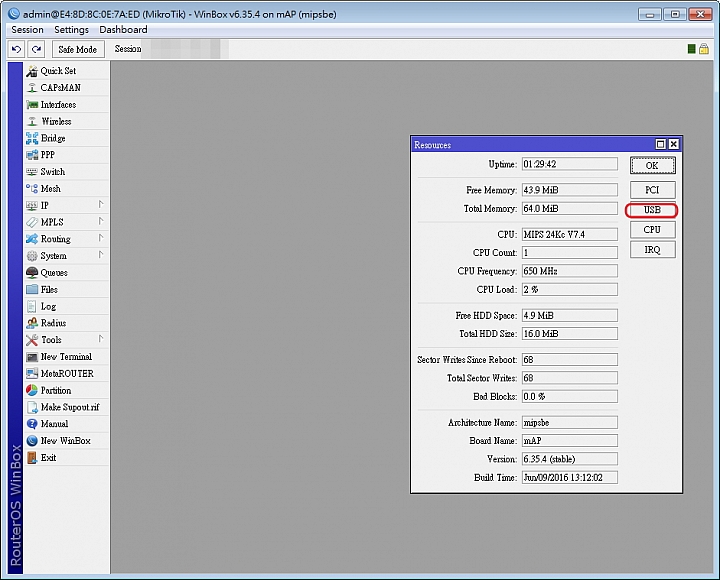The height and width of the screenshot is (580, 720).
Task: Toggle Safe Mode button
Action: point(77,49)
